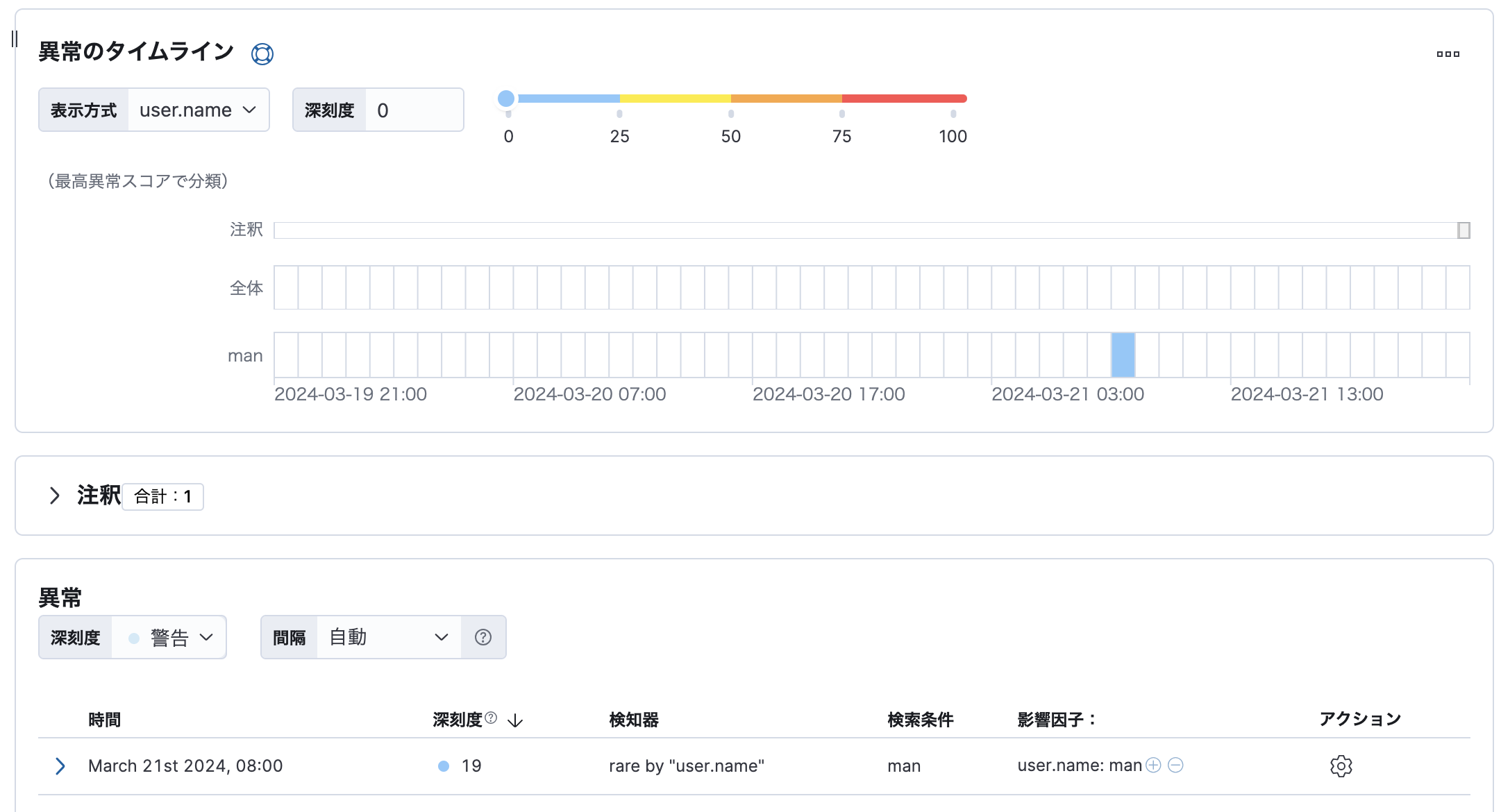The height and width of the screenshot is (812, 1501).
Task: Open the 間隔 自動 interval dropdown
Action: 388,637
